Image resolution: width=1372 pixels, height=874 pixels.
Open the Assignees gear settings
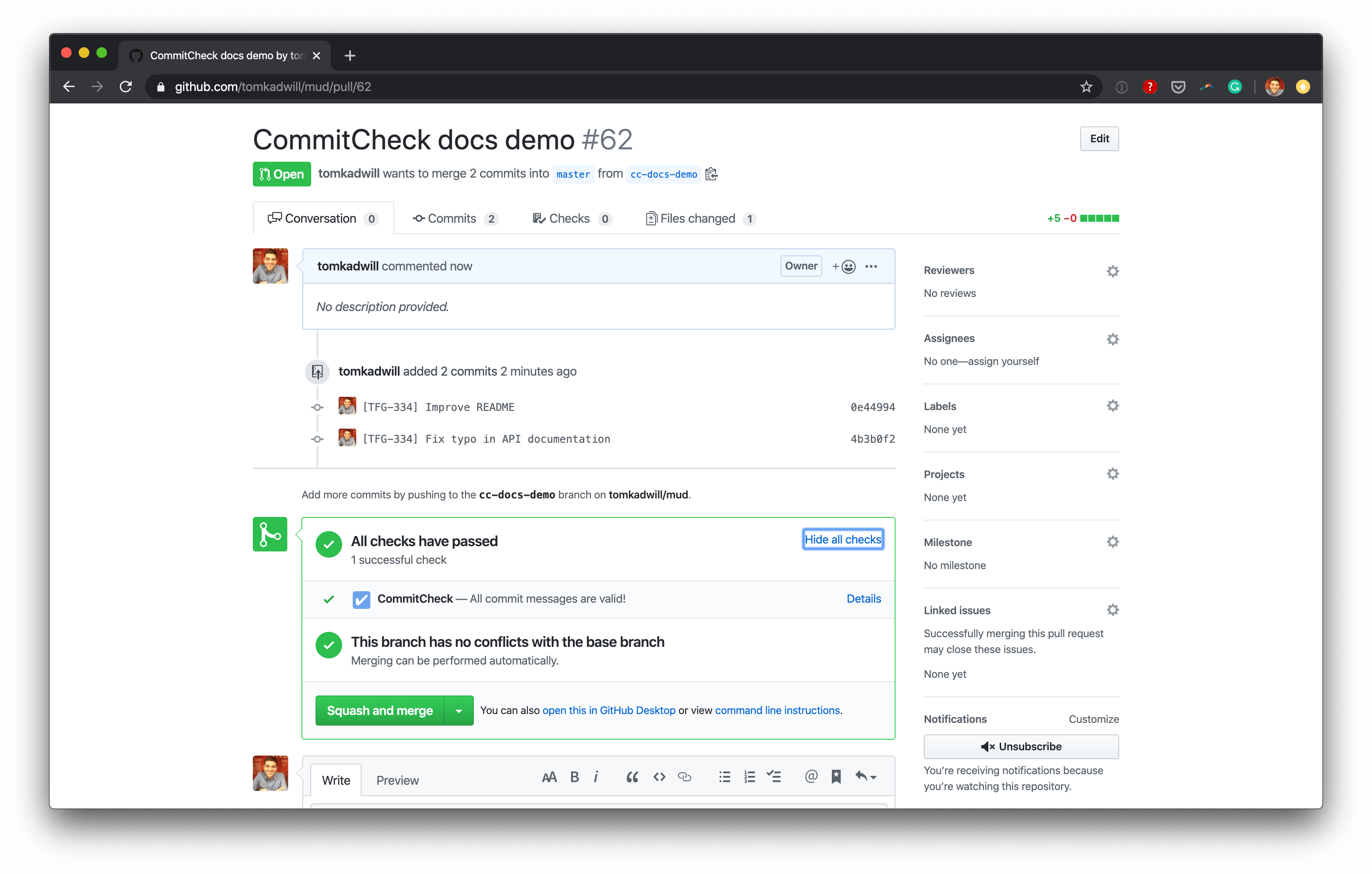[1112, 339]
